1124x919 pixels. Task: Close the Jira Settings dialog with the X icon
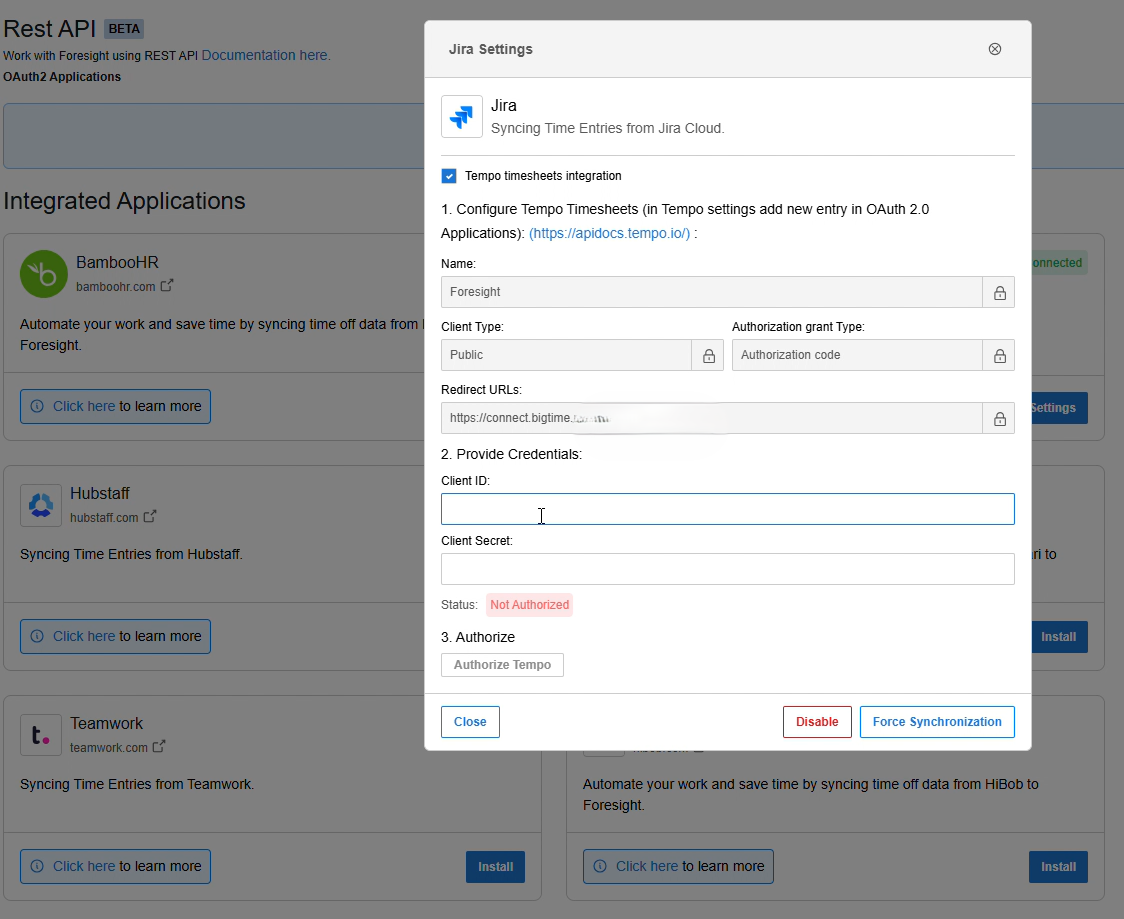click(994, 49)
